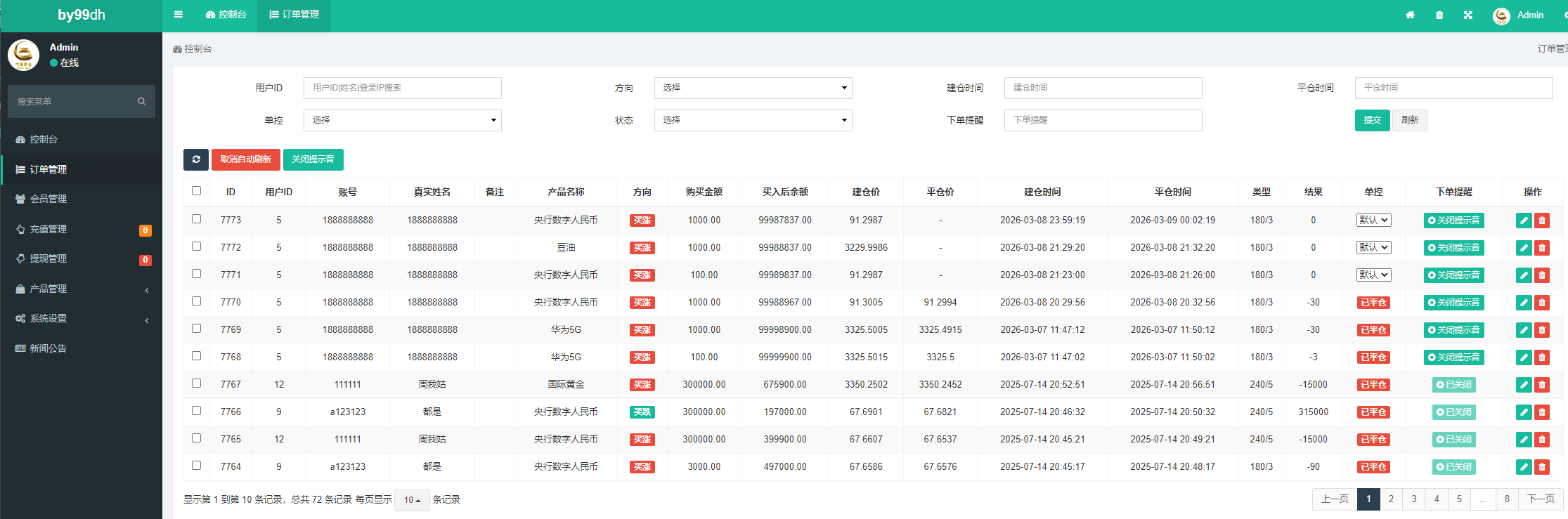
Task: Click the search icon in sidebar search box
Action: (x=141, y=101)
